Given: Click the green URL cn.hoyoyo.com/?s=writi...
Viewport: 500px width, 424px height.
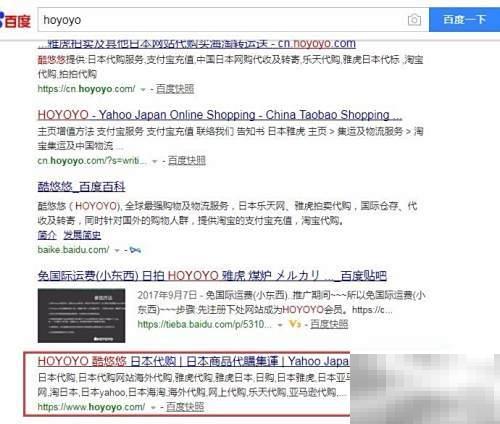Looking at the screenshot, I should coord(92,161).
